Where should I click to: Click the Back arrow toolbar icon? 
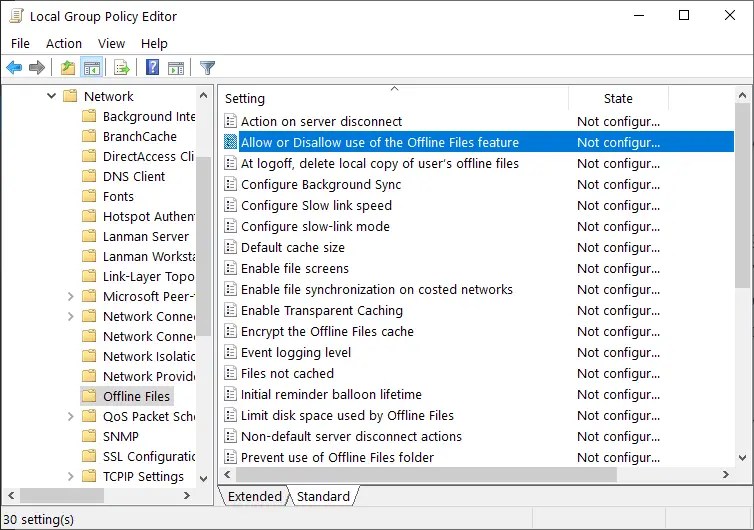[14, 68]
